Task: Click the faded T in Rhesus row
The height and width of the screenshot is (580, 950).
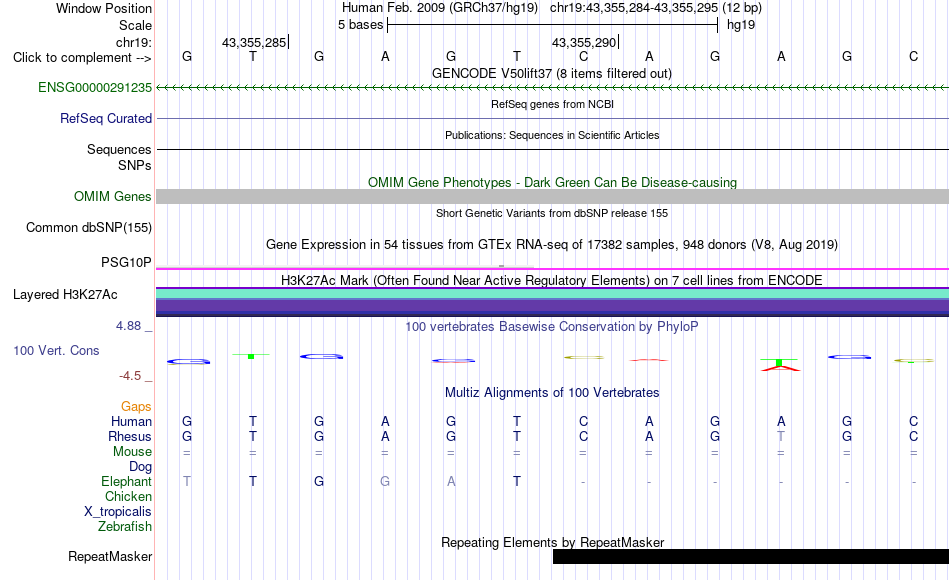Action: [x=781, y=436]
